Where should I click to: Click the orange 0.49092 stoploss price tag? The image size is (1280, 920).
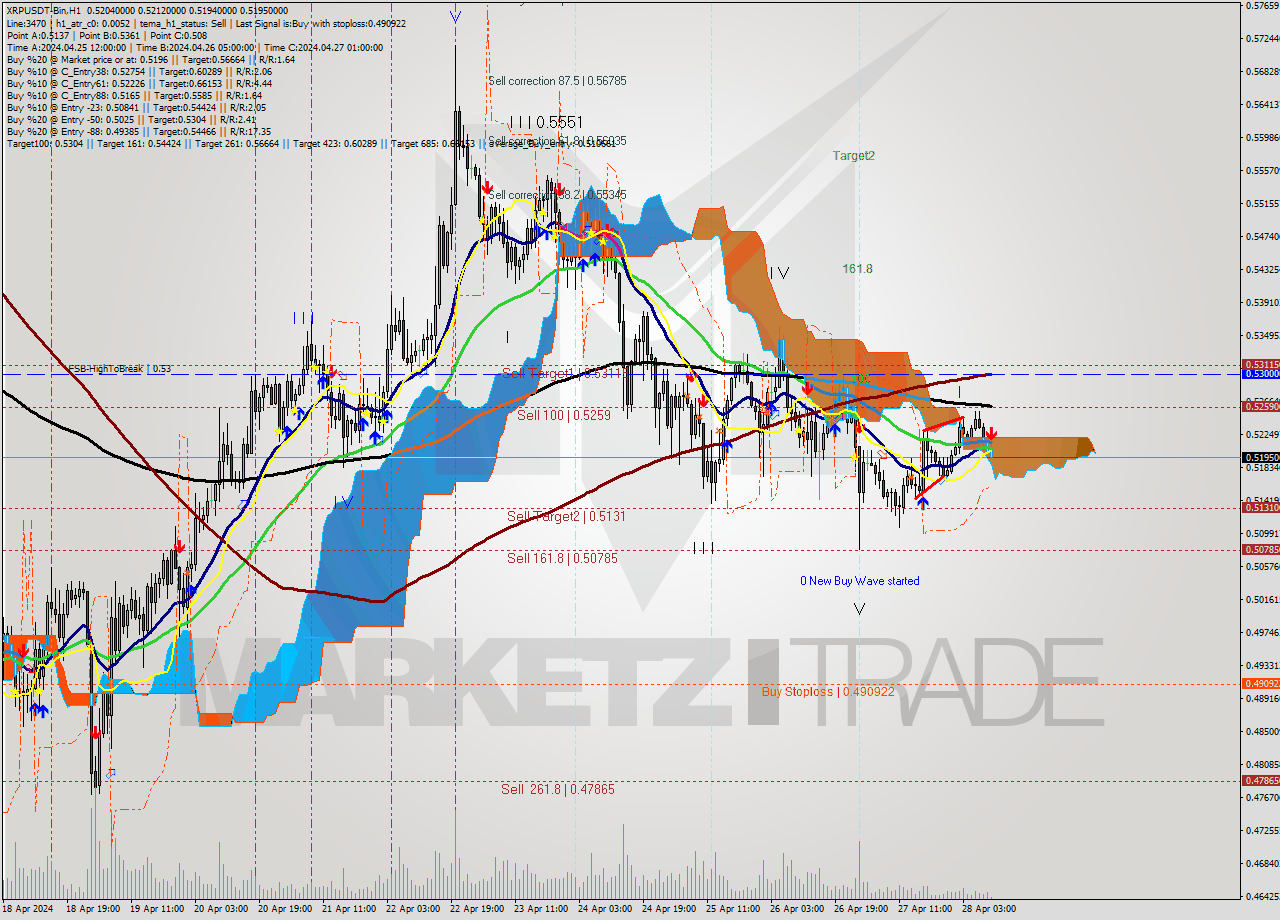(x=1260, y=684)
